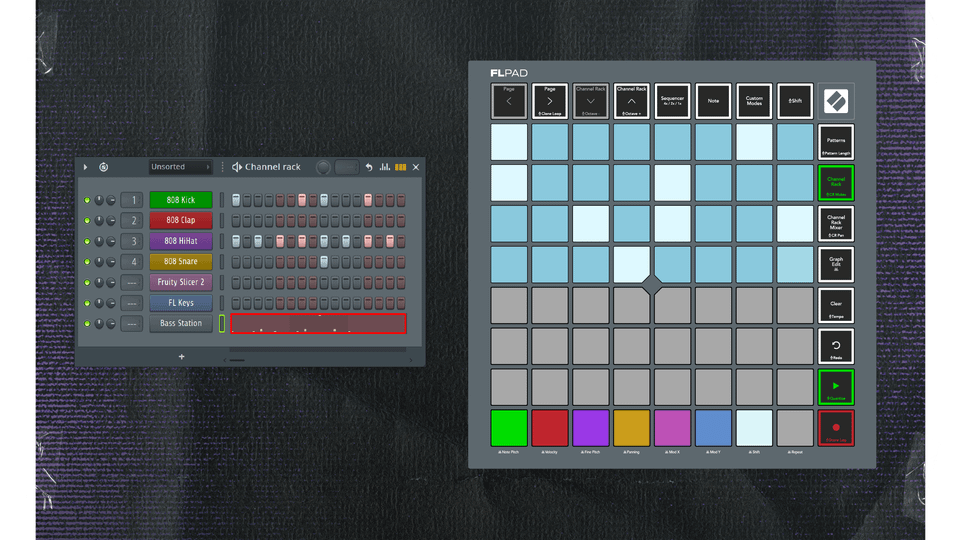
Task: Select the Note mode button on FLPAD
Action: point(713,101)
